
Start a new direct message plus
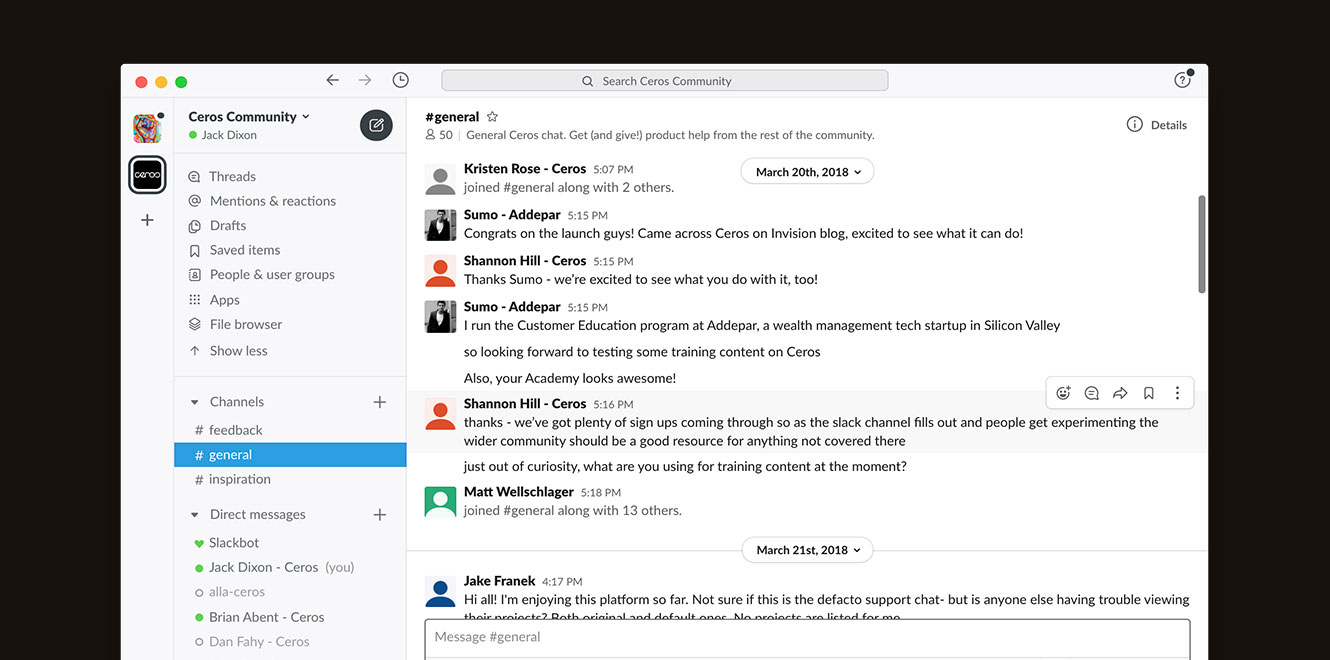[380, 515]
